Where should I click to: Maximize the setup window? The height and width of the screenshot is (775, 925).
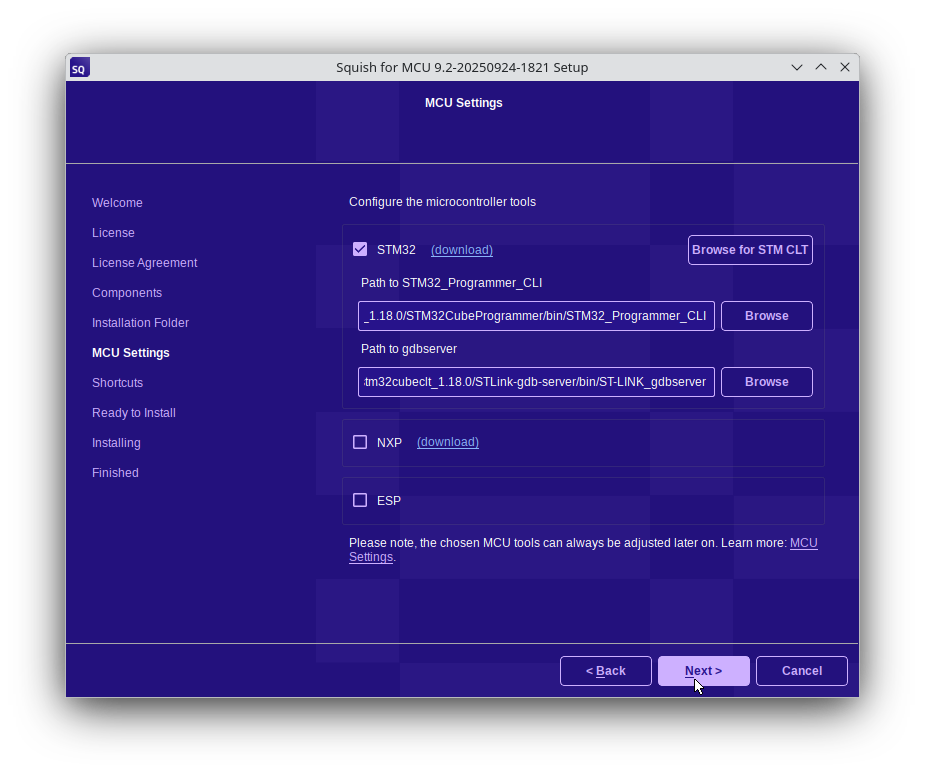[x=821, y=67]
